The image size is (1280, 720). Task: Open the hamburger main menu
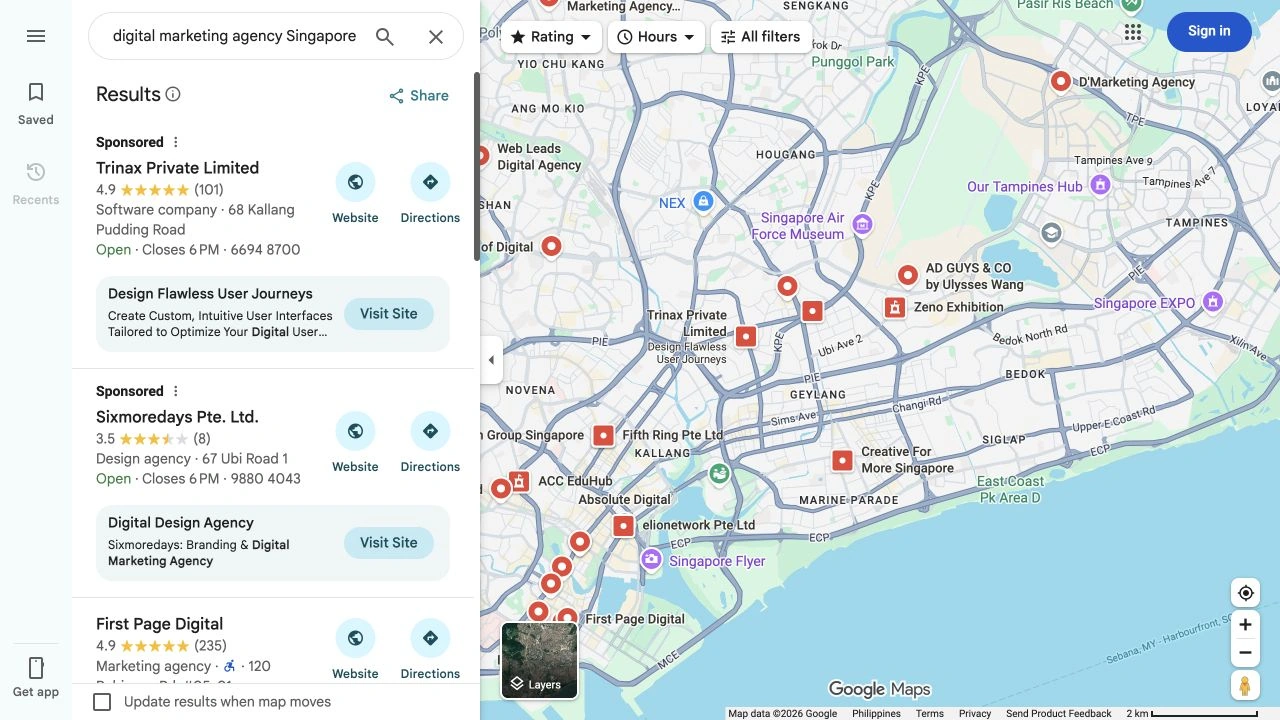(36, 36)
